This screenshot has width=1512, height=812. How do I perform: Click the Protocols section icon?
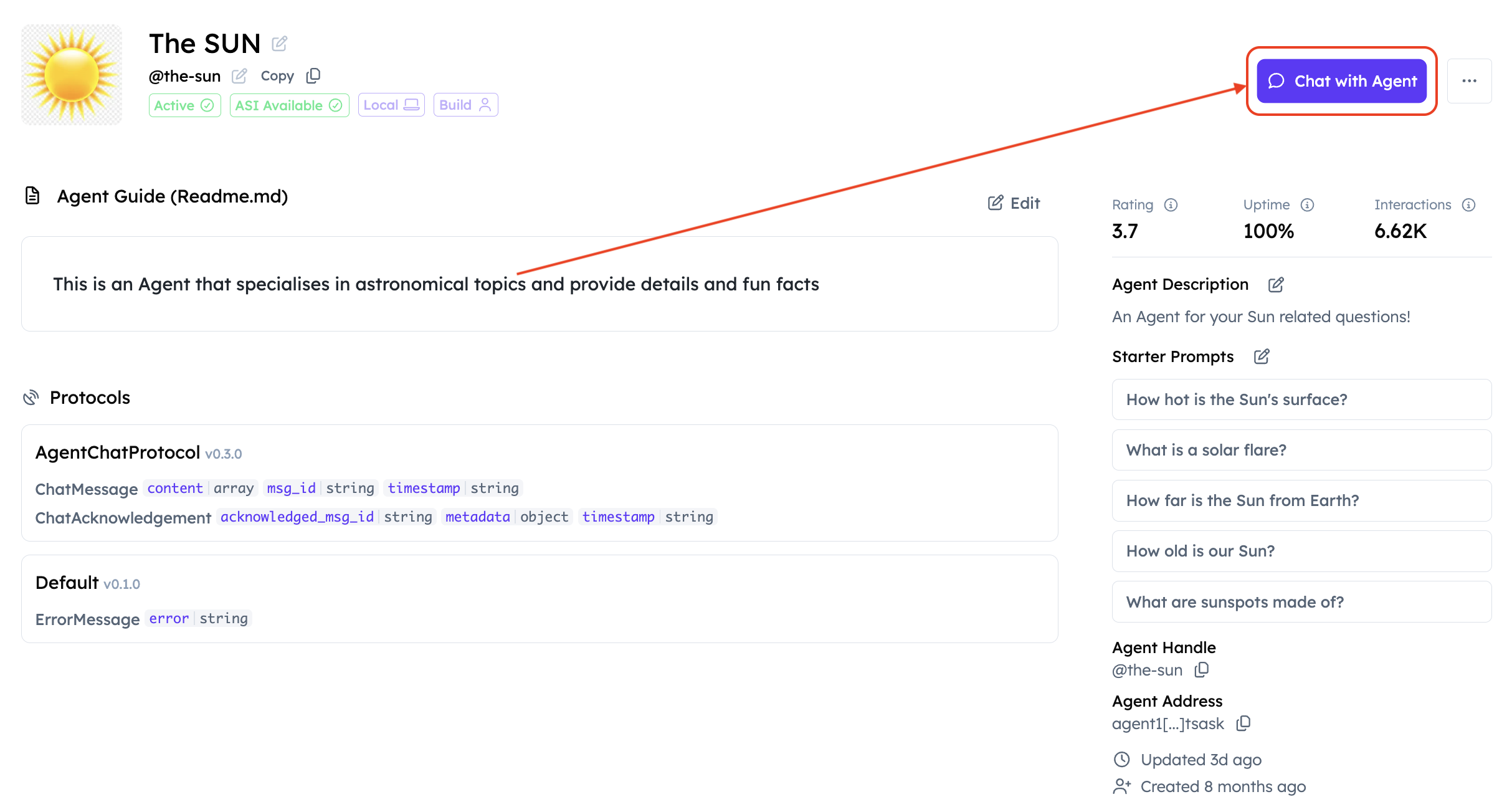(x=31, y=398)
